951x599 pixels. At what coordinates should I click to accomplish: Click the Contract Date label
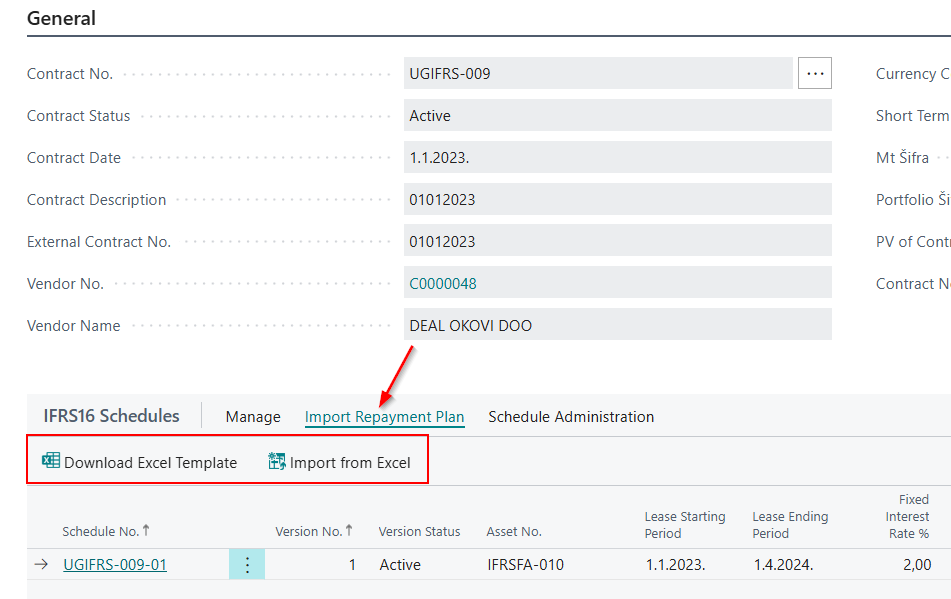click(x=73, y=158)
